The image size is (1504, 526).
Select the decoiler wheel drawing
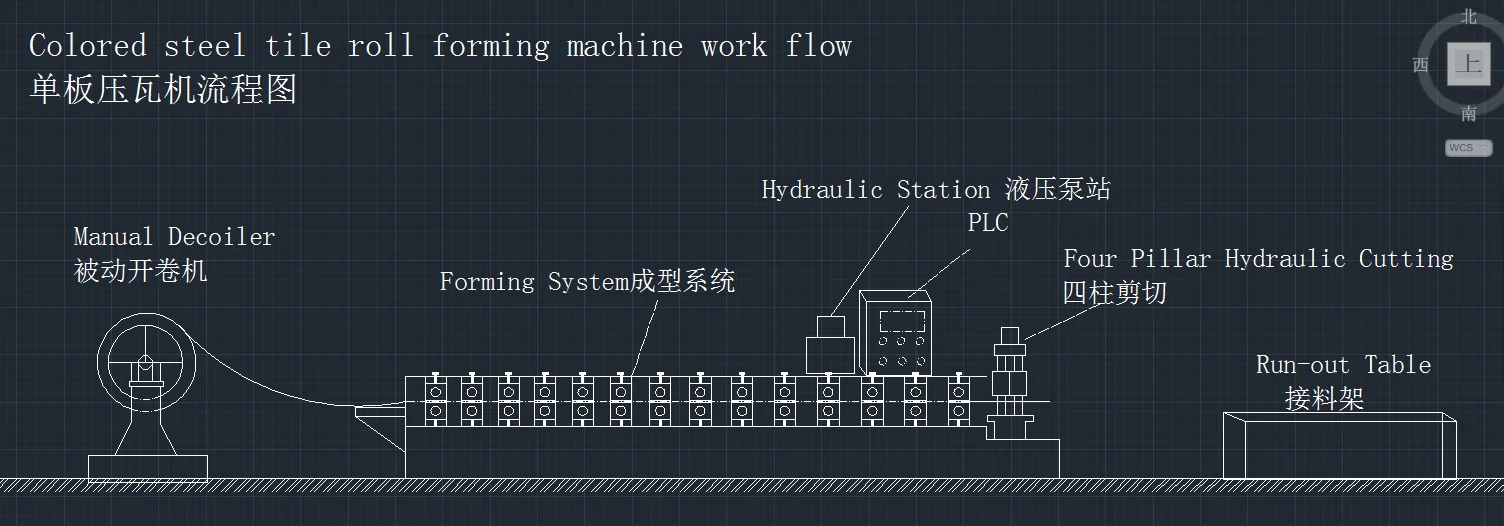[x=147, y=360]
